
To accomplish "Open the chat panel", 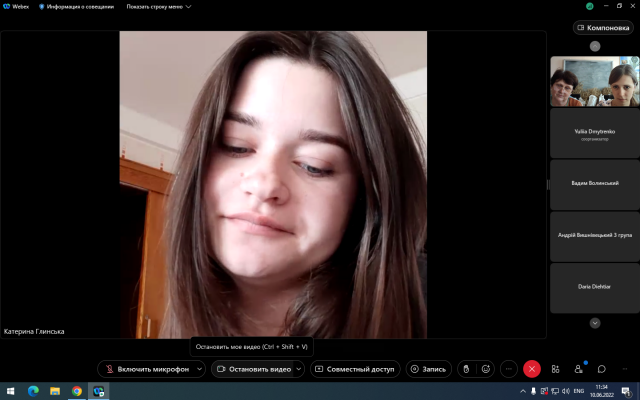I will point(600,369).
